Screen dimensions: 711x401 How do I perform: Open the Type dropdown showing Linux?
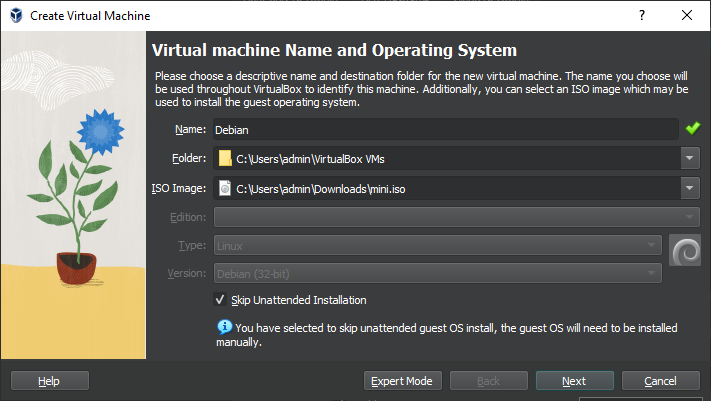[x=438, y=245]
